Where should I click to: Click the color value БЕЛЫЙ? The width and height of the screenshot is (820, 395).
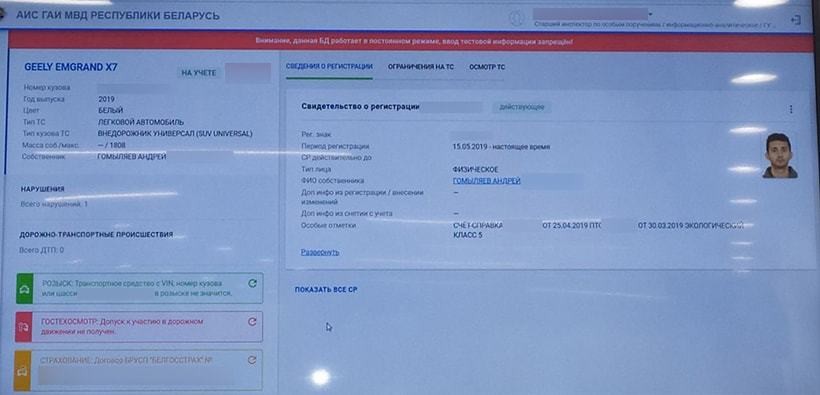pos(110,110)
